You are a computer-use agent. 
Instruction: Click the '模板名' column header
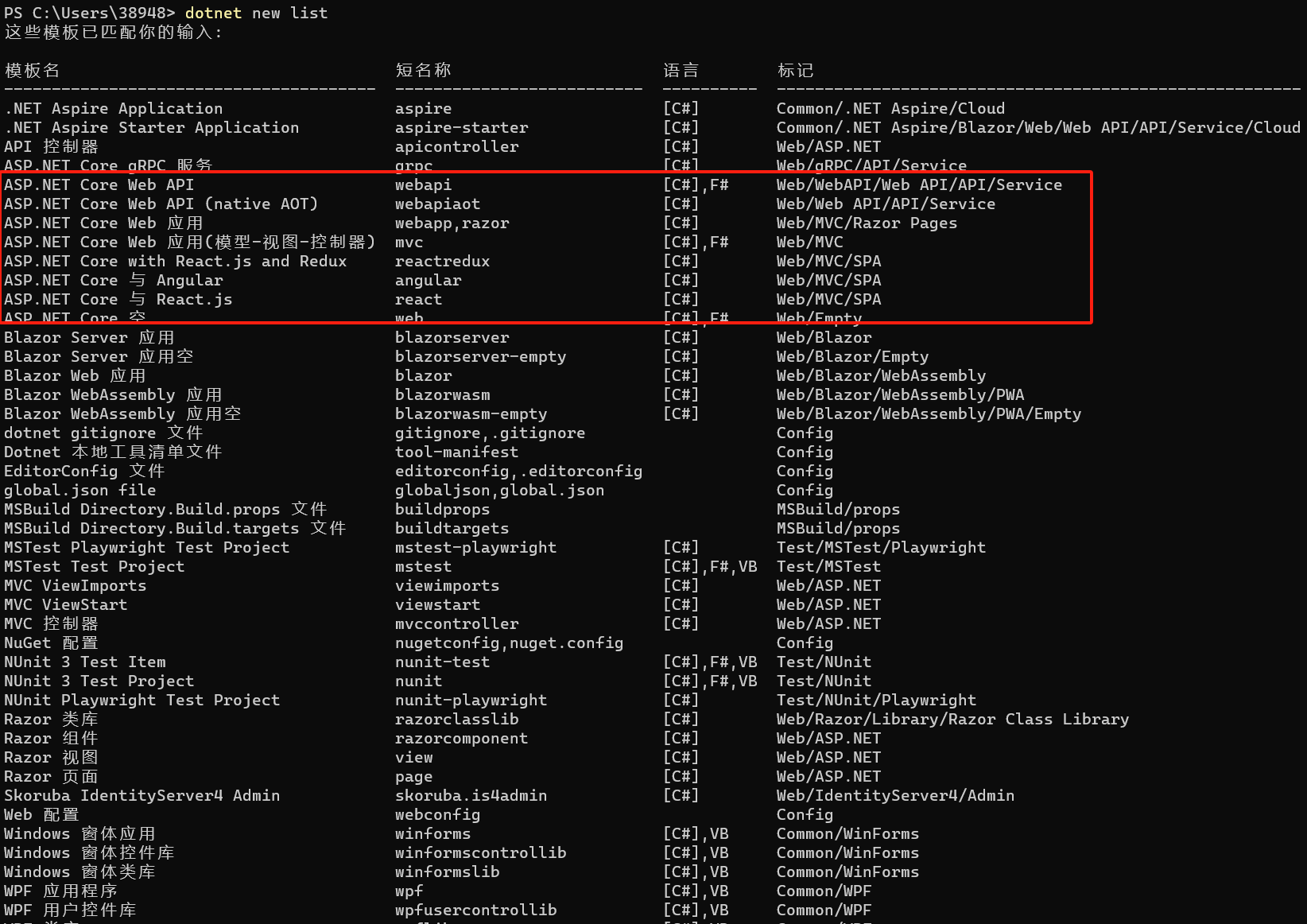32,70
